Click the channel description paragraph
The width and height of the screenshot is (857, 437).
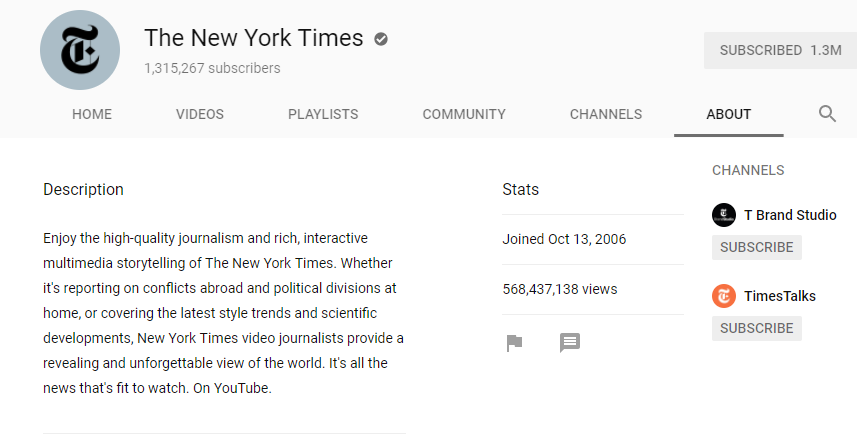click(x=224, y=313)
